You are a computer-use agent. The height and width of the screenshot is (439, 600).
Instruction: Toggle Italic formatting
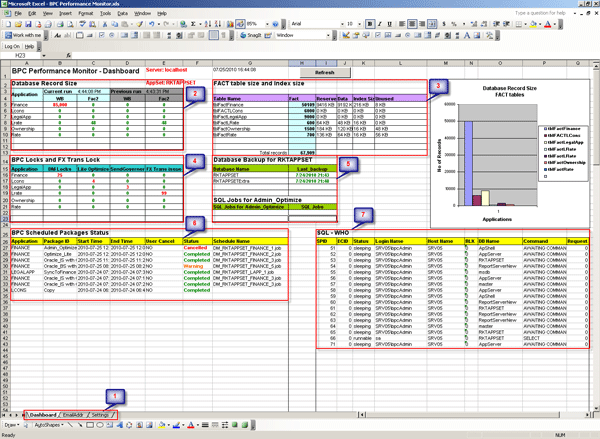379,23
